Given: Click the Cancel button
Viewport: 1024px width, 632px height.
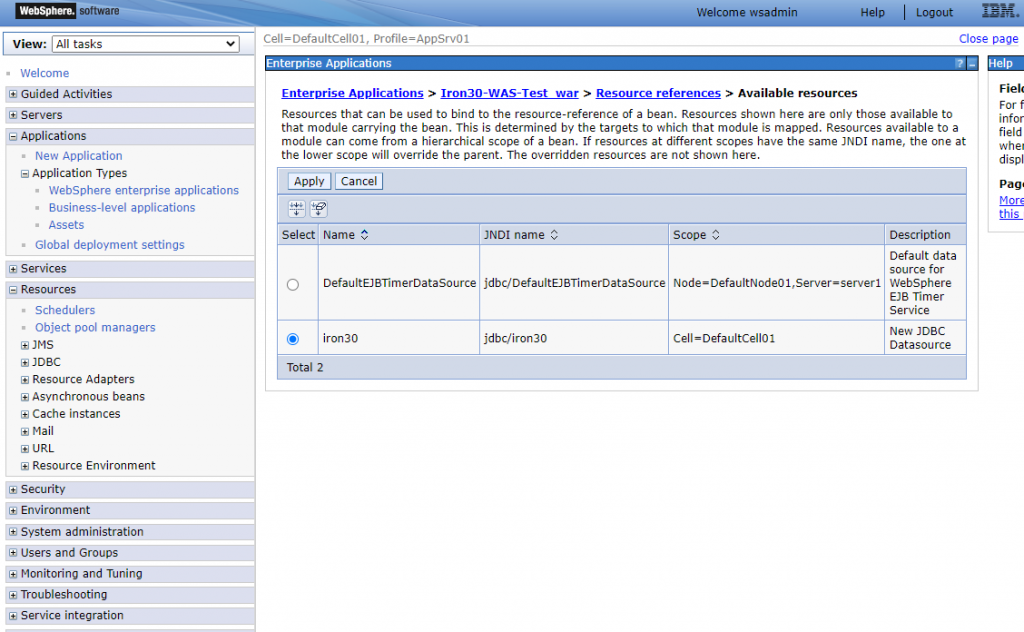Looking at the screenshot, I should pos(359,182).
